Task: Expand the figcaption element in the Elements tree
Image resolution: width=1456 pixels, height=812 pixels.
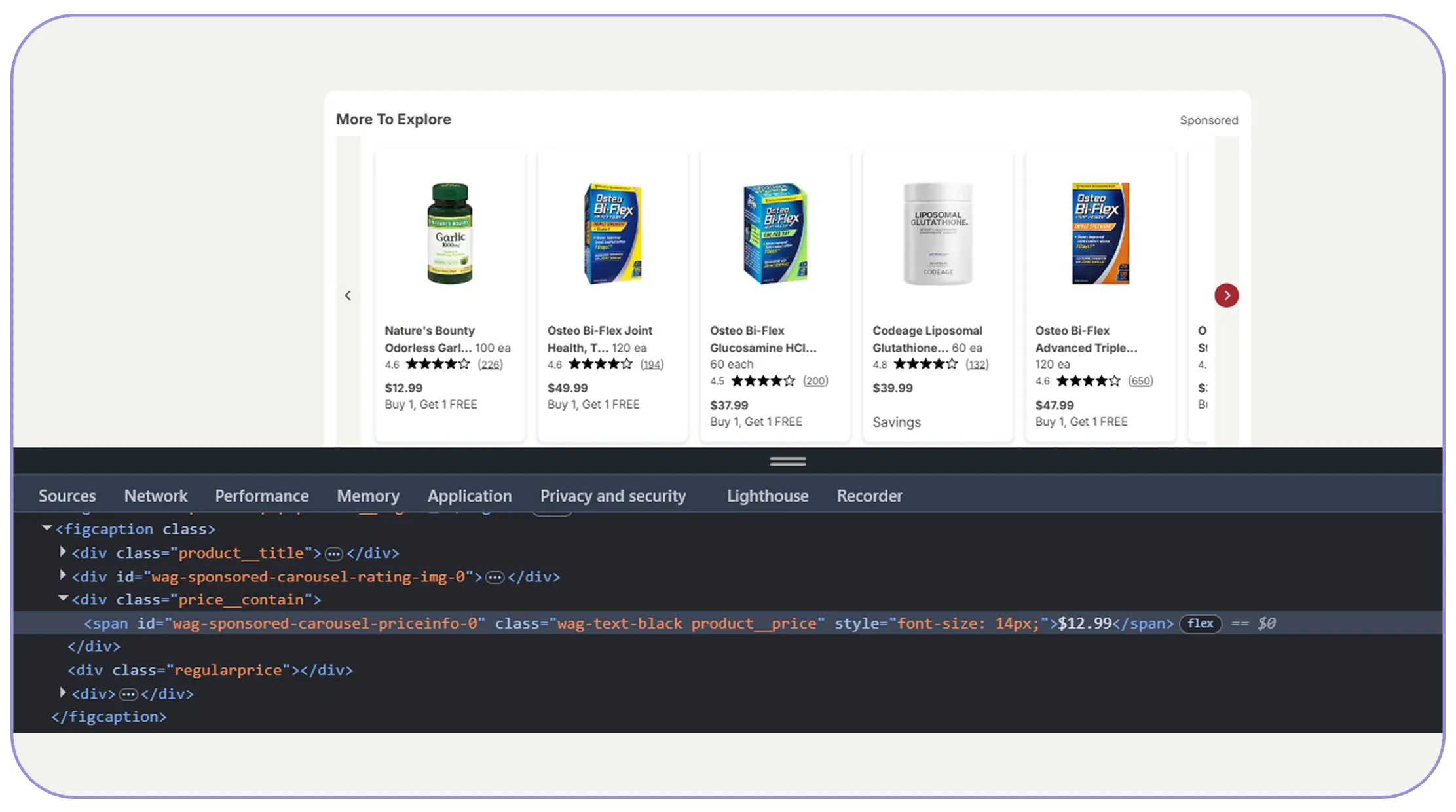Action: tap(46, 527)
